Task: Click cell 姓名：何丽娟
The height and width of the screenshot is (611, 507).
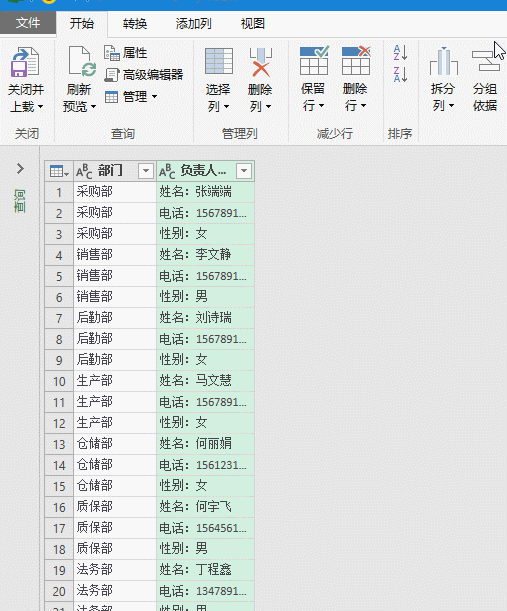Action: click(x=205, y=444)
